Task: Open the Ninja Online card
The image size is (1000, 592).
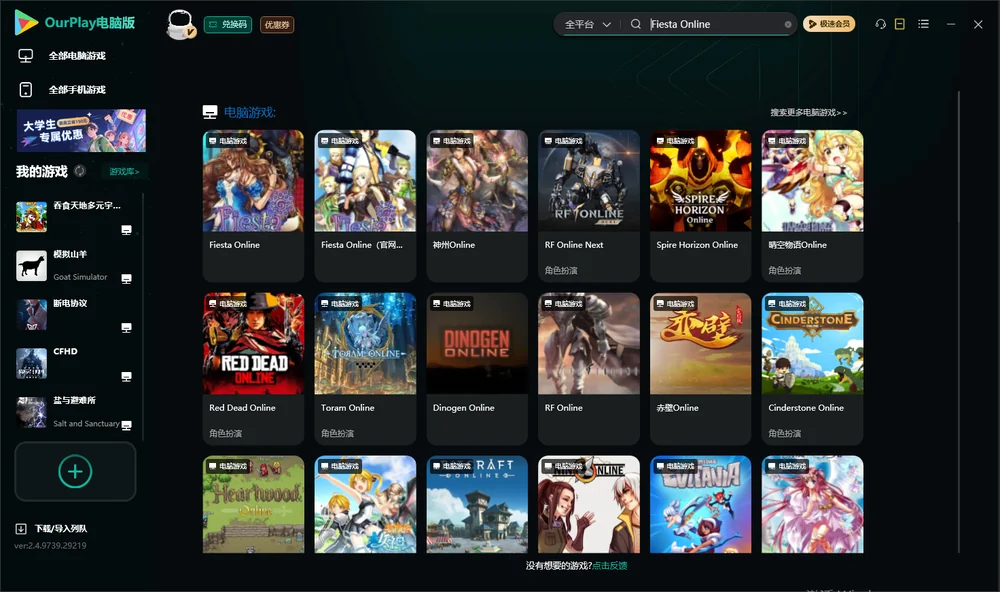Action: (x=589, y=504)
